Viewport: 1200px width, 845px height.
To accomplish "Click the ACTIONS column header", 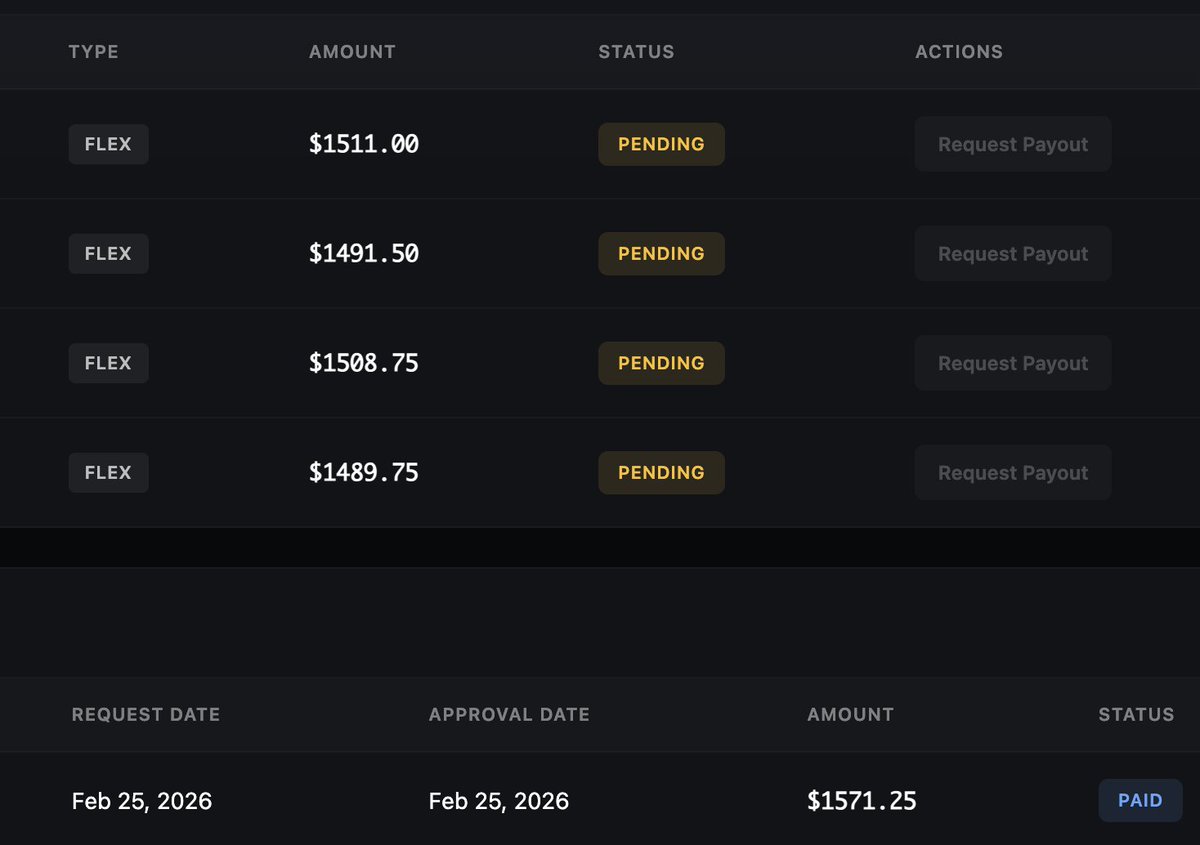I will (958, 52).
